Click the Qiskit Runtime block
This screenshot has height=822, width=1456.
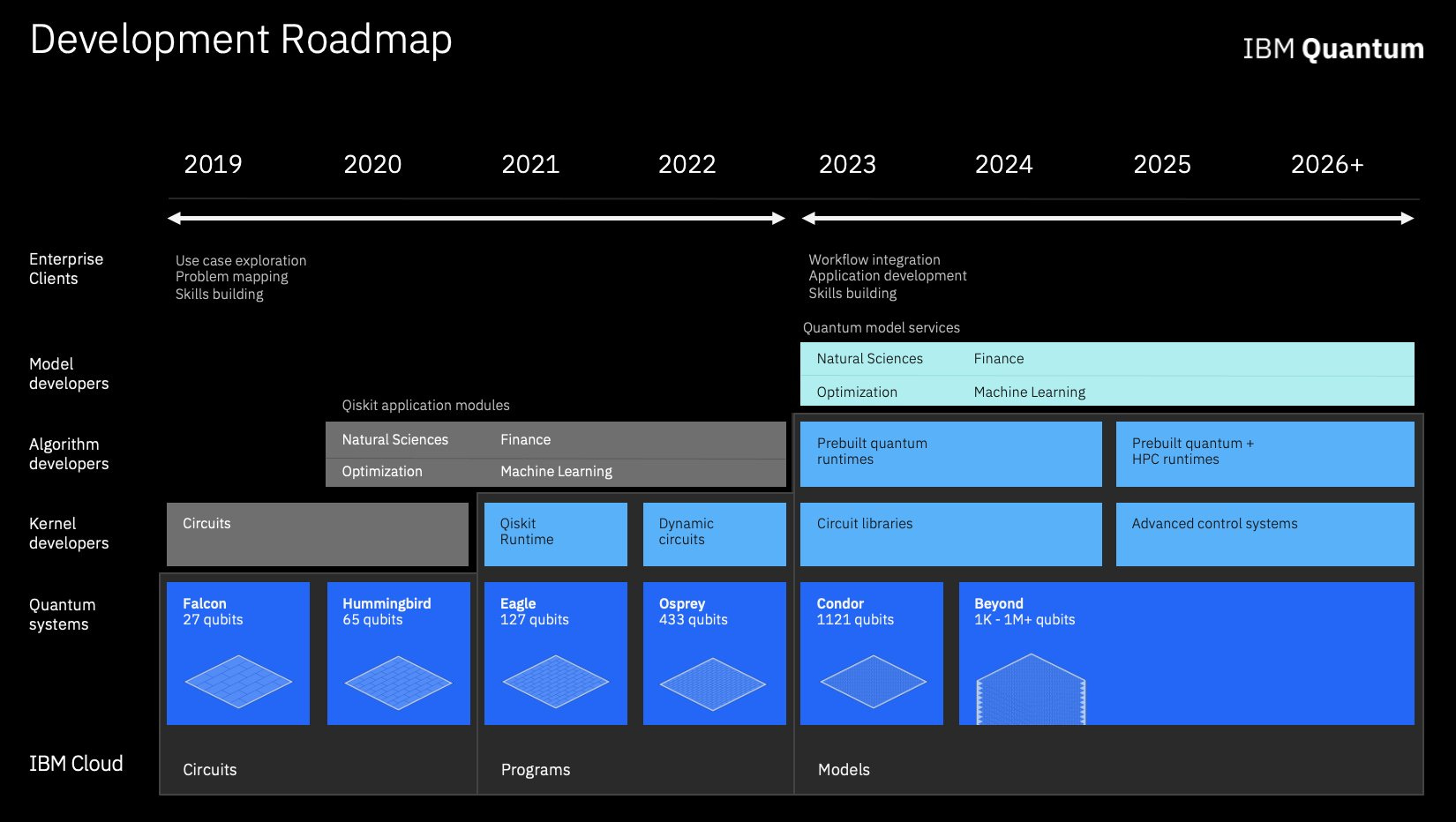(556, 534)
